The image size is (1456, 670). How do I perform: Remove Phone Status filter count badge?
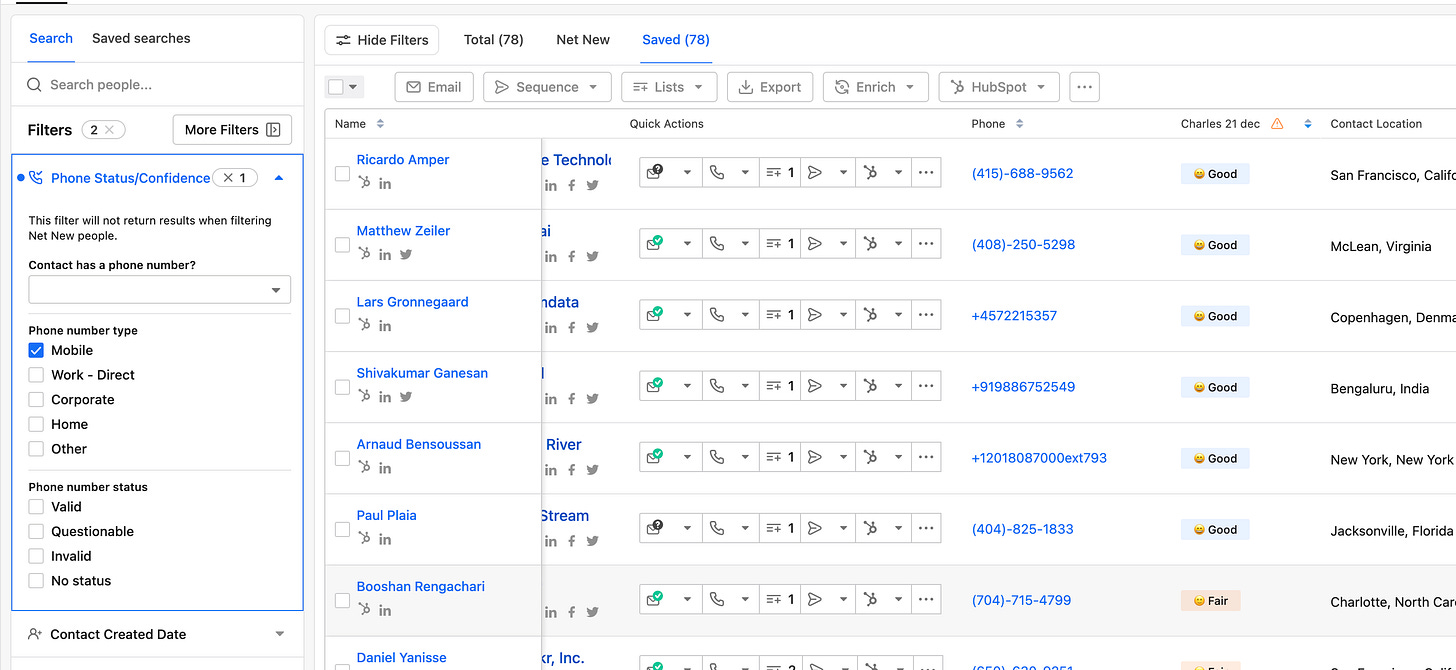click(228, 178)
